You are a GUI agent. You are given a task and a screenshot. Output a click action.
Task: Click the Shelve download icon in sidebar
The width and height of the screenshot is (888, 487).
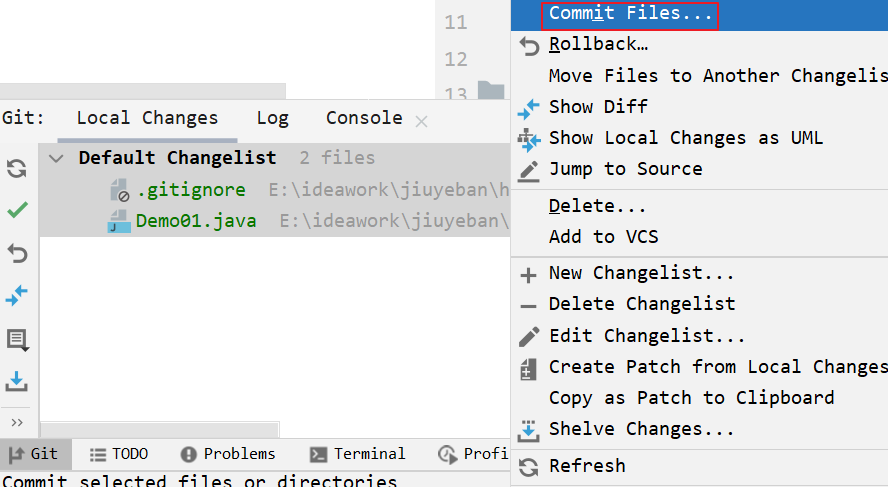click(17, 381)
